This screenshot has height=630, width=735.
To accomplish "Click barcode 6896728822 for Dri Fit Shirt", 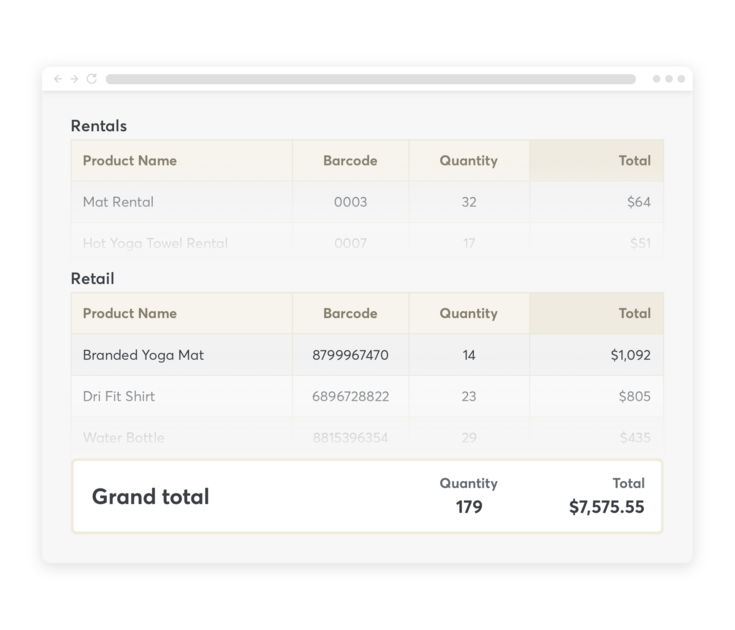I will pyautogui.click(x=350, y=397).
